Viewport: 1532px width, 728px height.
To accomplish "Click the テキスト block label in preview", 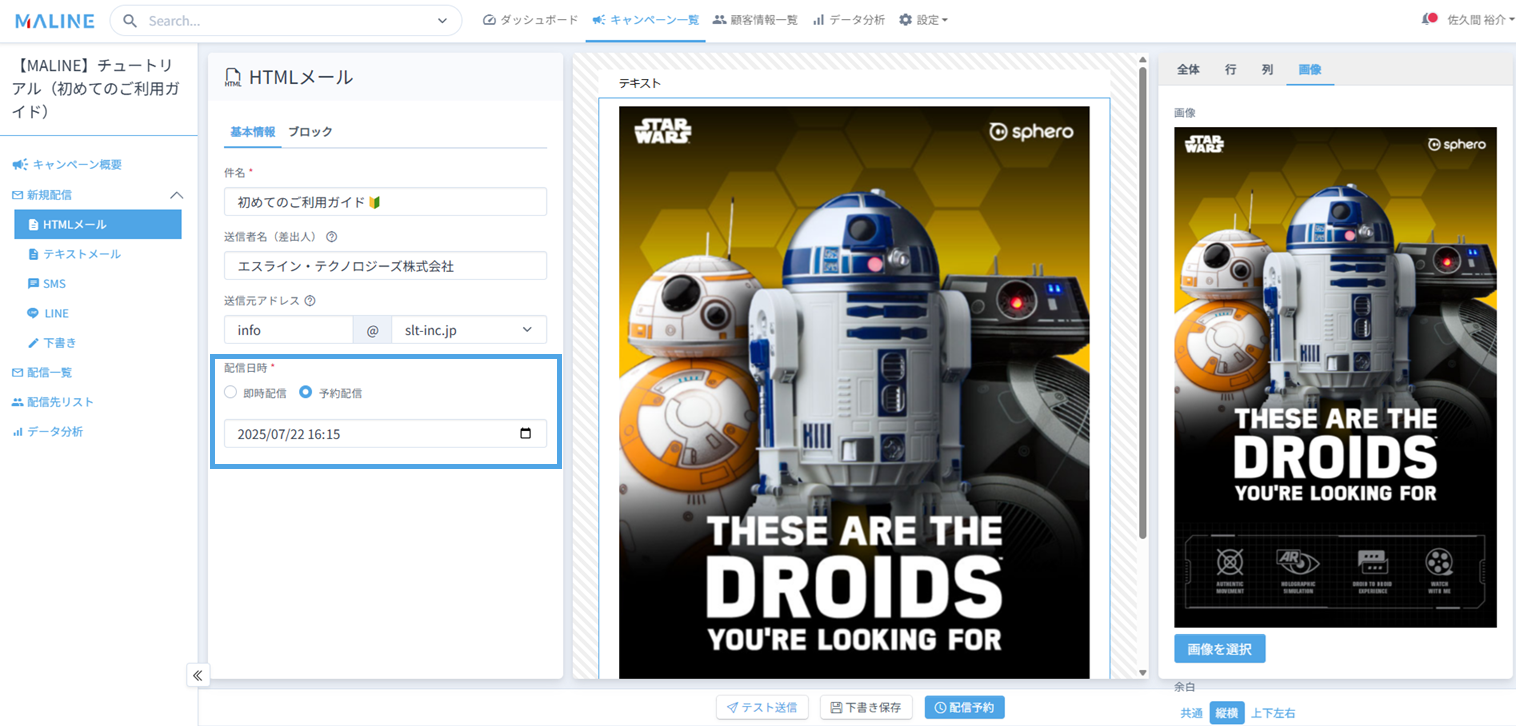I will coord(640,83).
